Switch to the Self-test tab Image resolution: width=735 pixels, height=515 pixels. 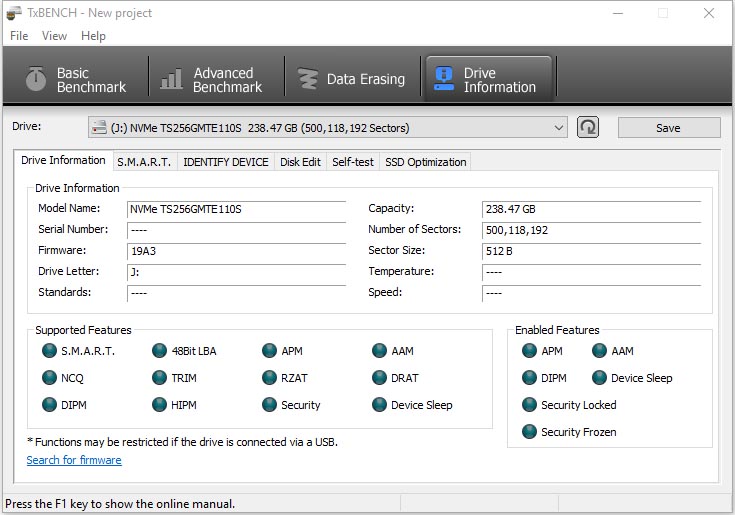pyautogui.click(x=353, y=162)
